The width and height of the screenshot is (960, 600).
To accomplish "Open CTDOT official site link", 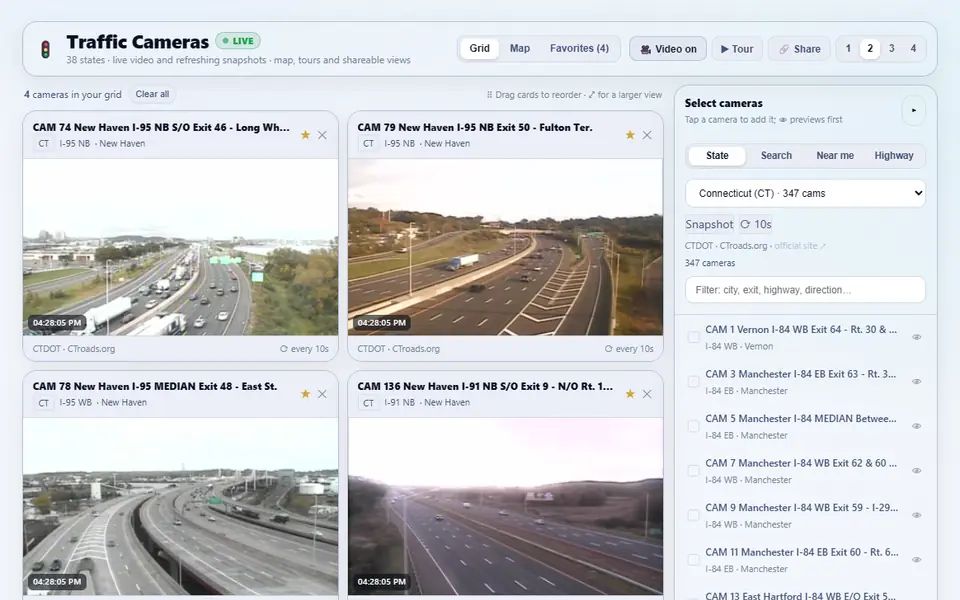I will (800, 246).
